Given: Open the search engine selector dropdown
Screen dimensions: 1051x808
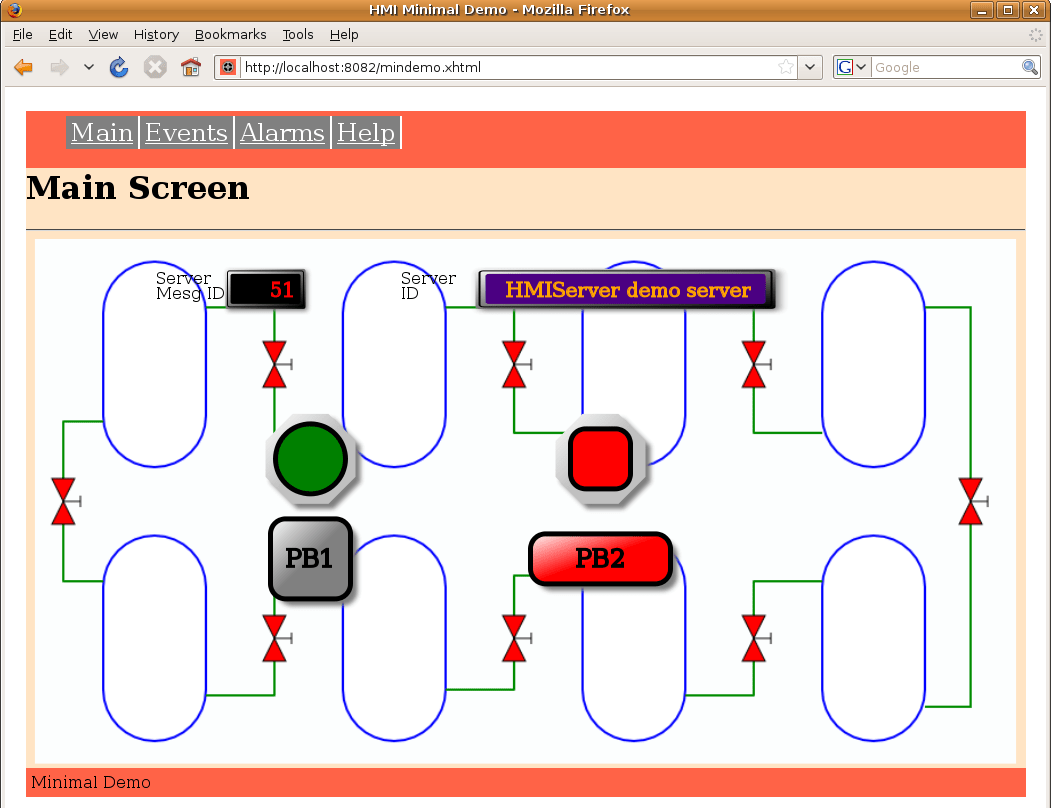Looking at the screenshot, I should 863,66.
